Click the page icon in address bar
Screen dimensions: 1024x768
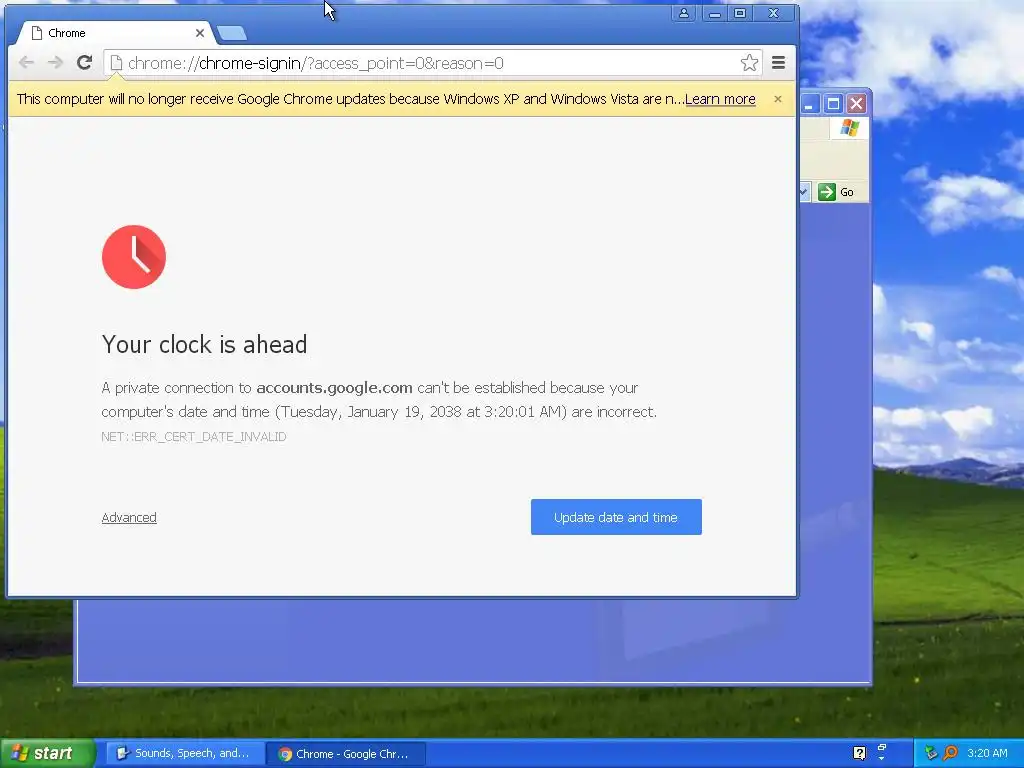tap(116, 63)
